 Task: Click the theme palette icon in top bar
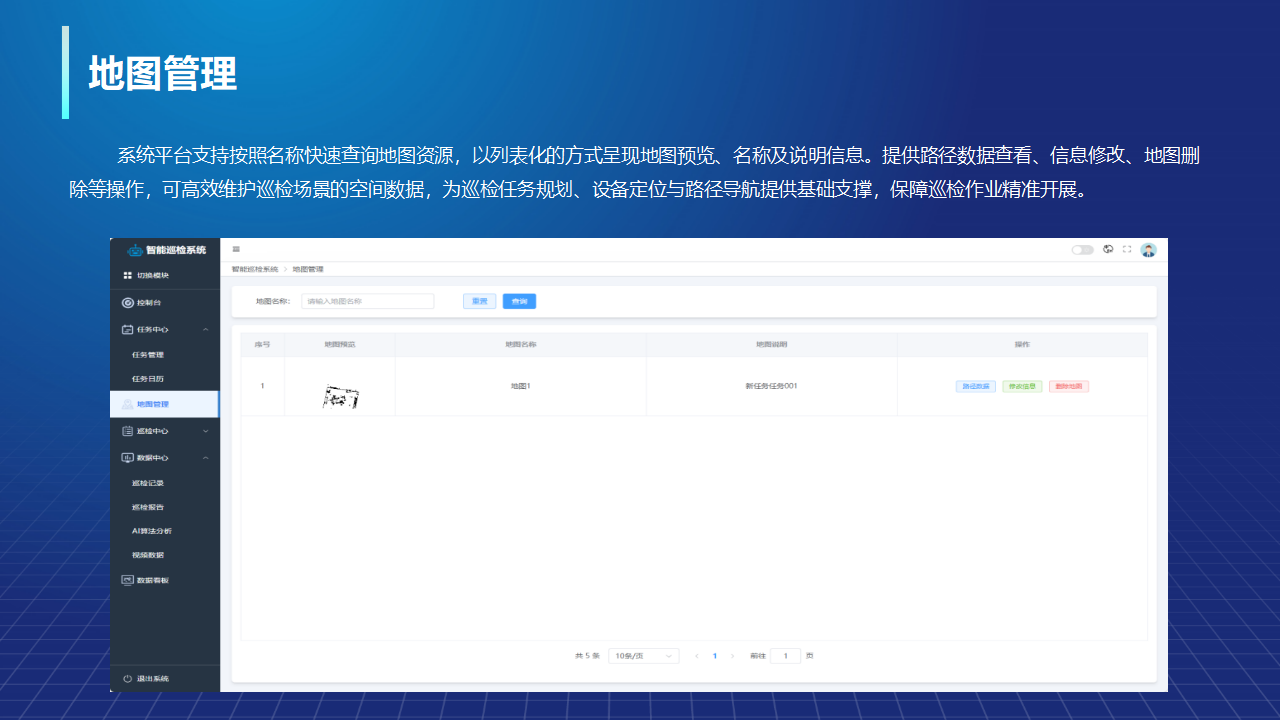[1108, 249]
